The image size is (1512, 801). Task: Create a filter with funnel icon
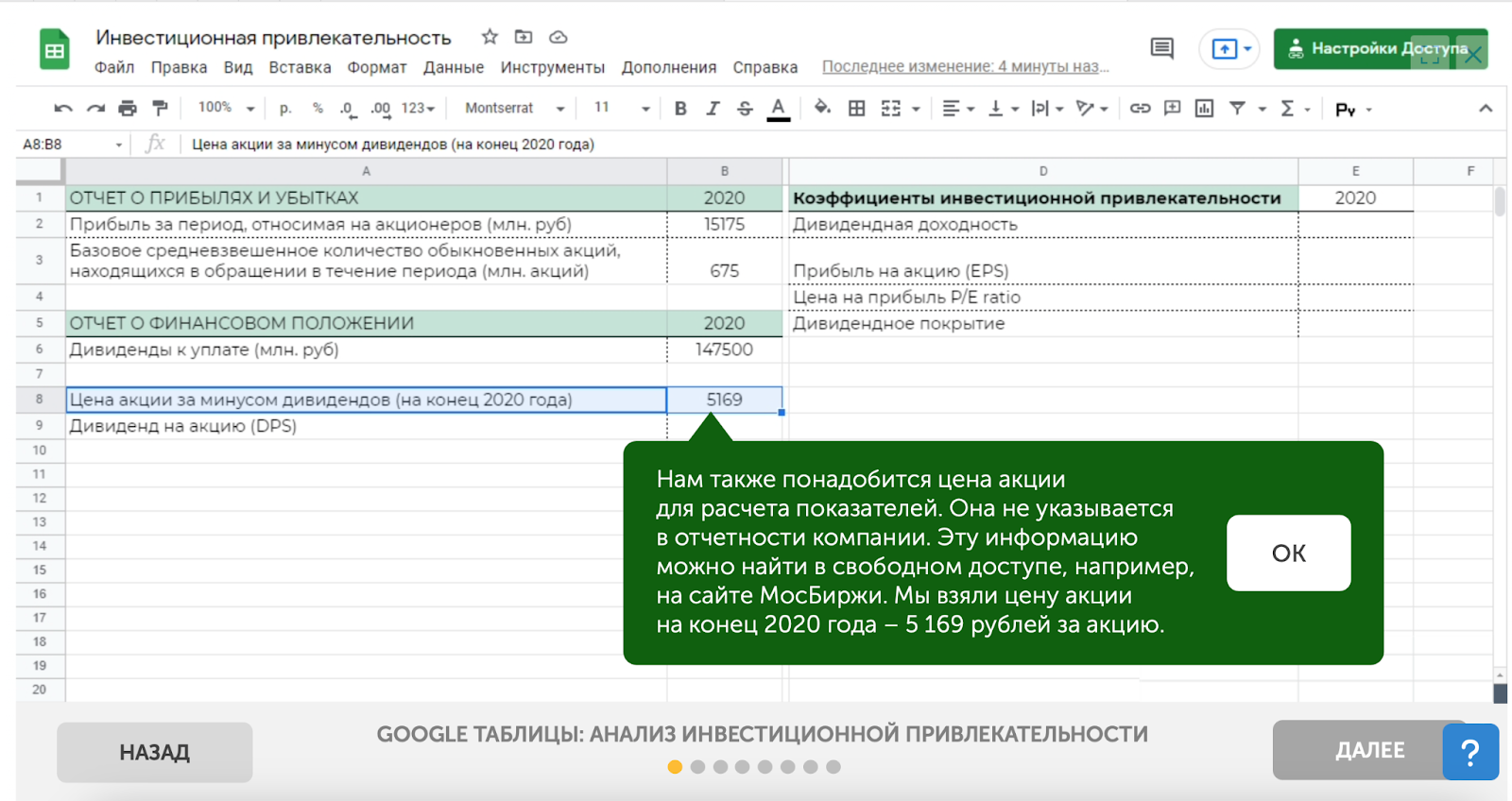click(1237, 109)
